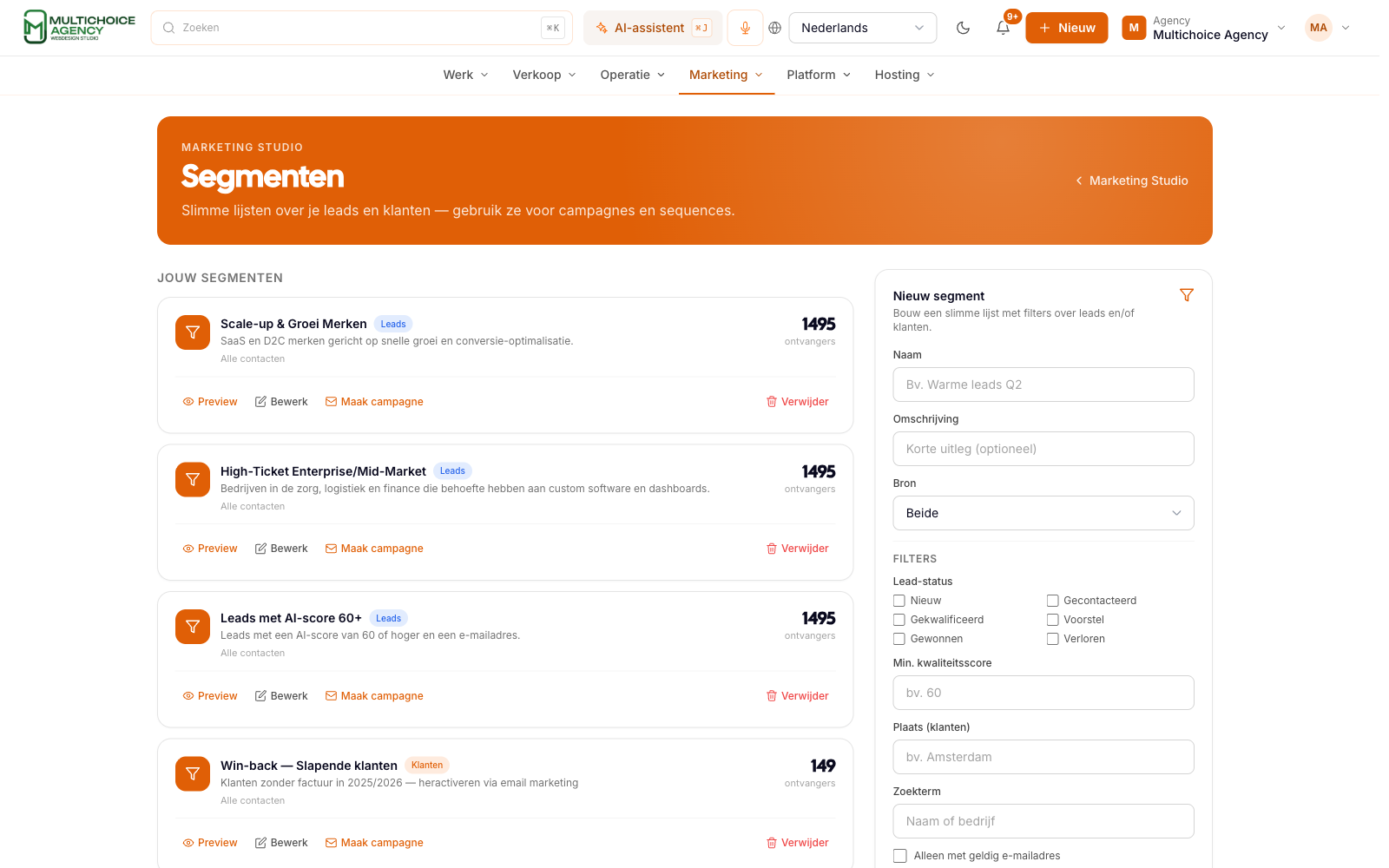Open the Platform menu
The image size is (1389, 868).
(819, 75)
